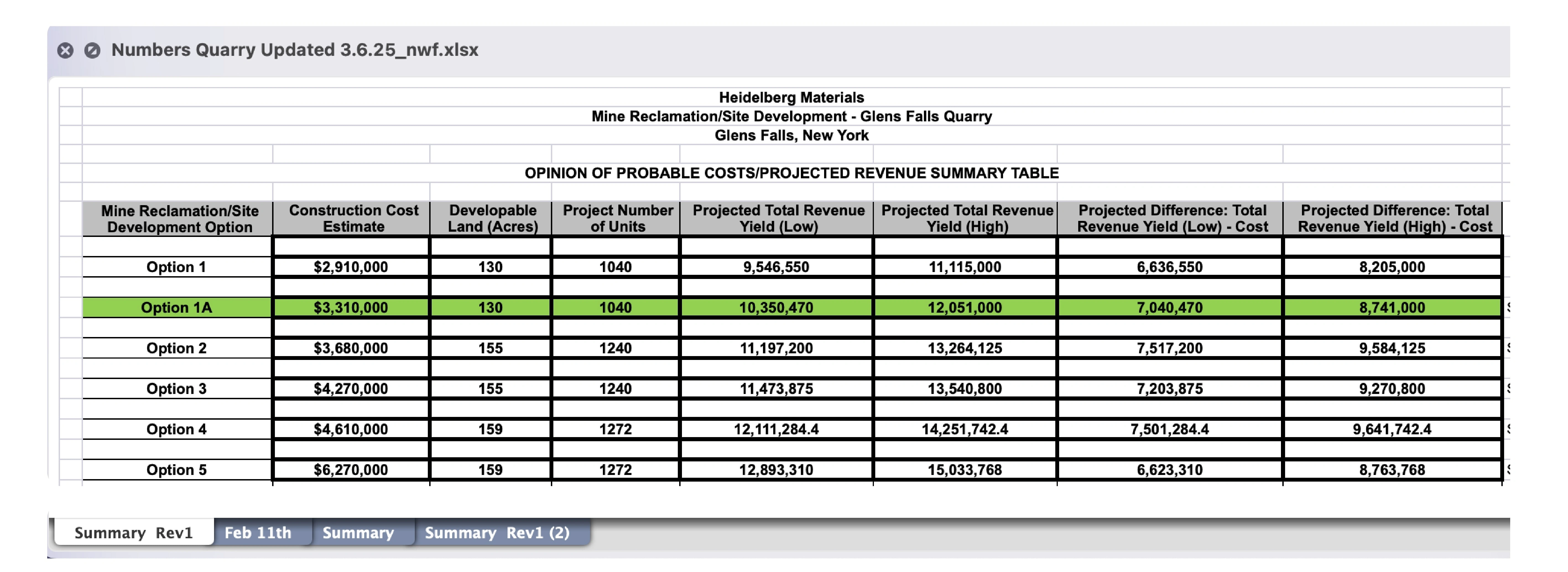Switch to the Feb 11th sheet tab
Viewport: 1568px width, 572px height.
(257, 533)
